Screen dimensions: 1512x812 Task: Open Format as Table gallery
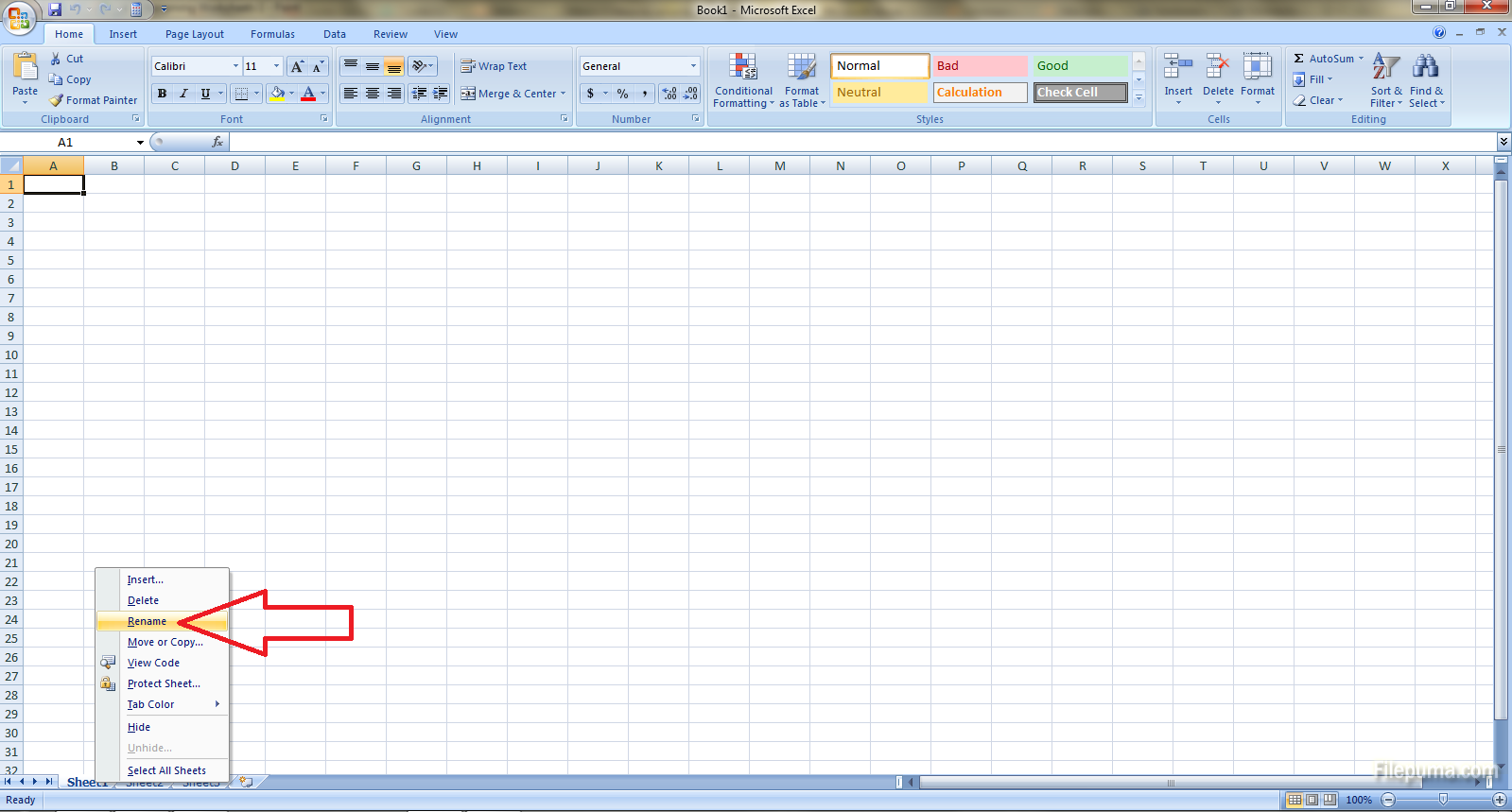pos(802,80)
